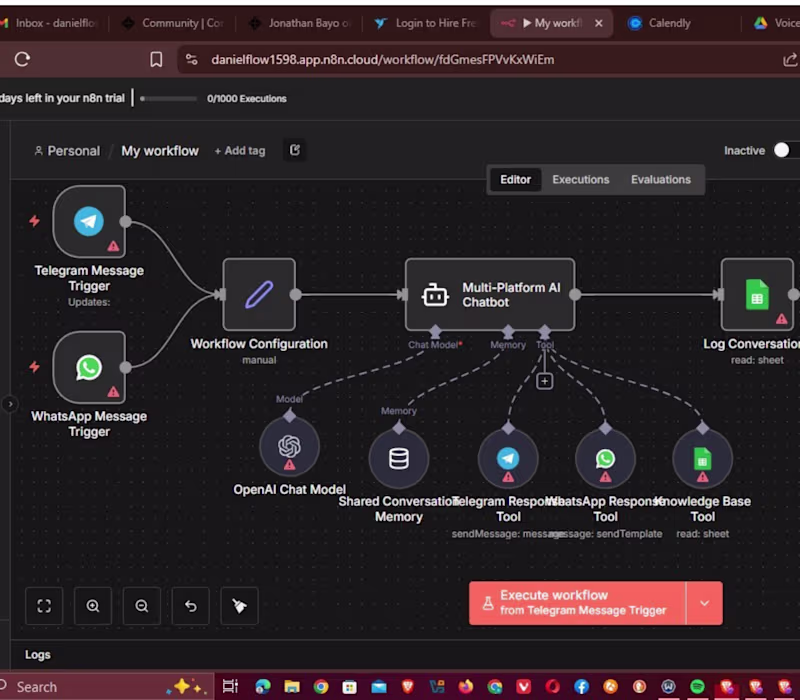Click the fit-to-view canvas icon
The image size is (800, 700).
44,606
